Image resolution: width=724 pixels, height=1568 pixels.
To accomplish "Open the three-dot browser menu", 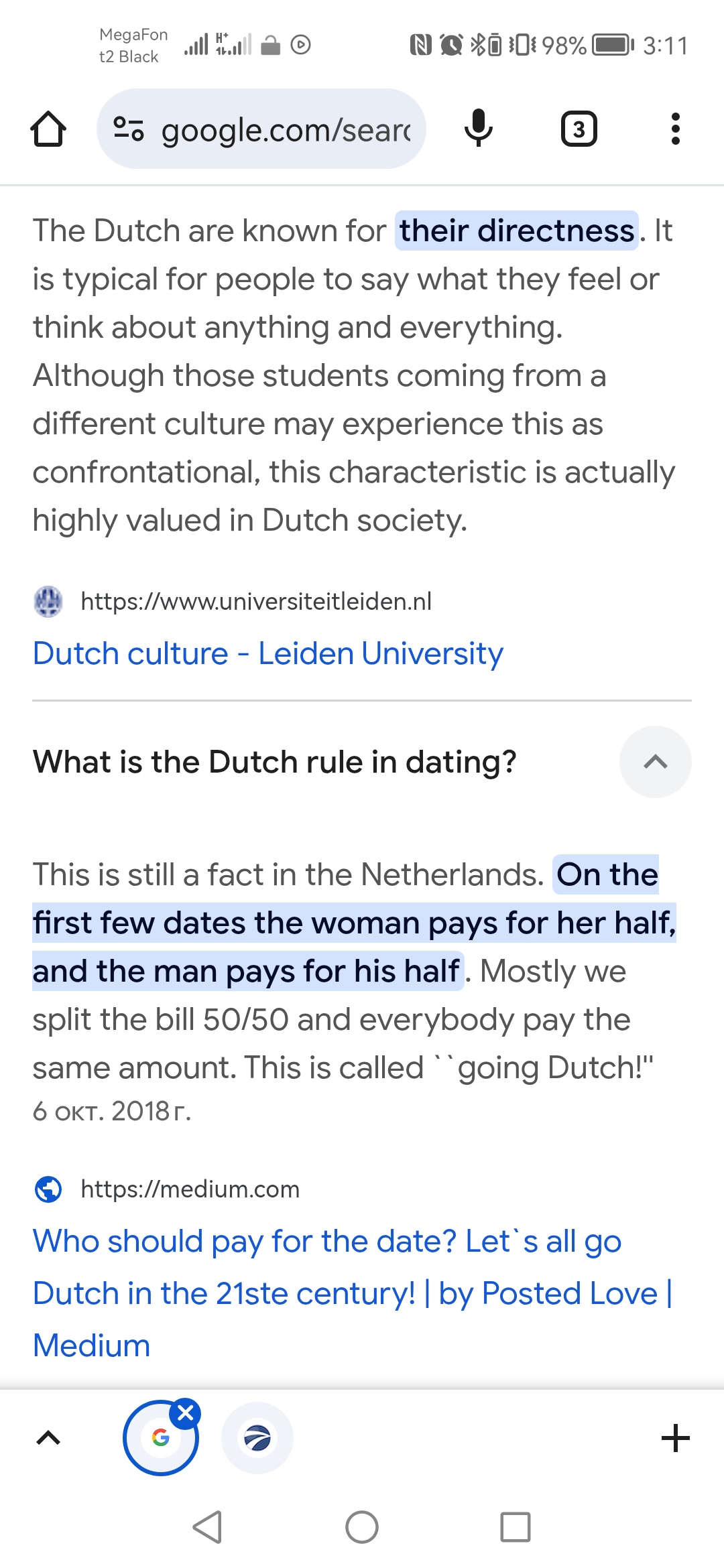I will pyautogui.click(x=675, y=129).
